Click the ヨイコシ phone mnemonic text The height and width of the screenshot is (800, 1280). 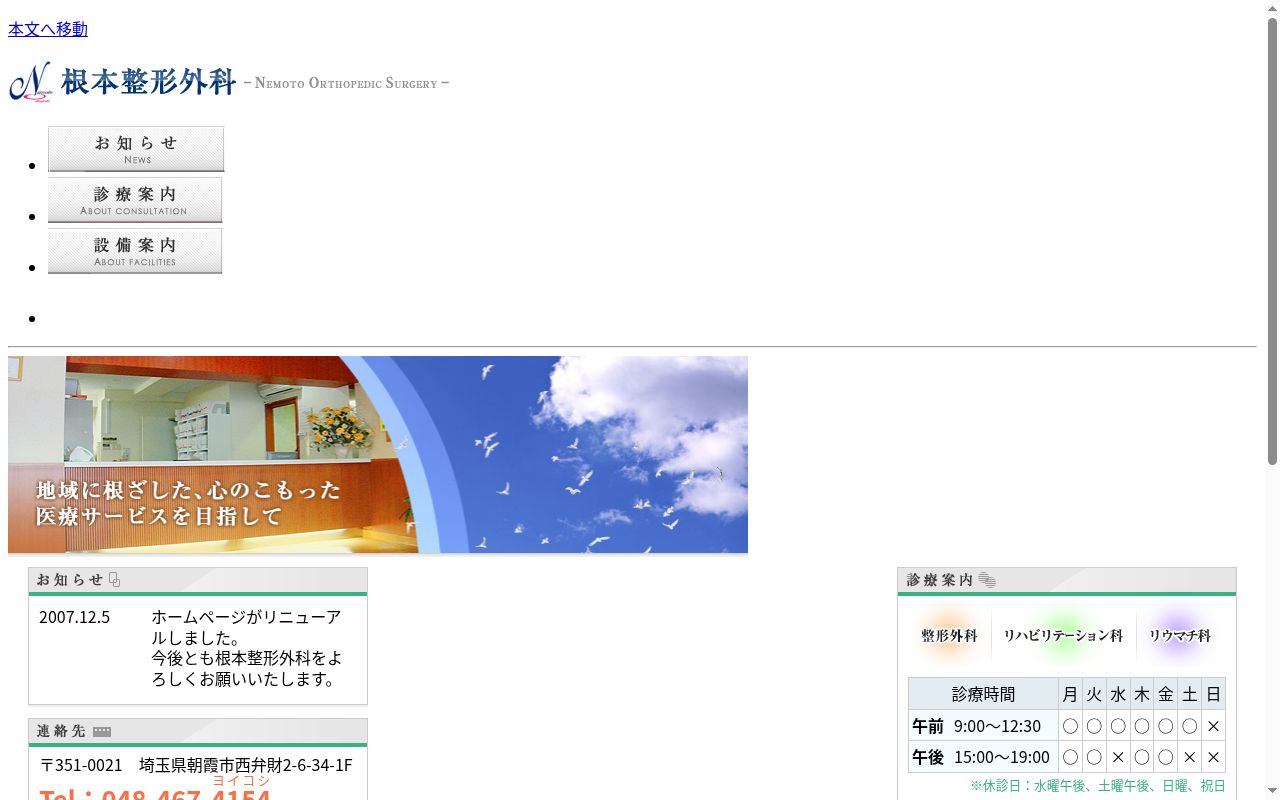(x=241, y=781)
